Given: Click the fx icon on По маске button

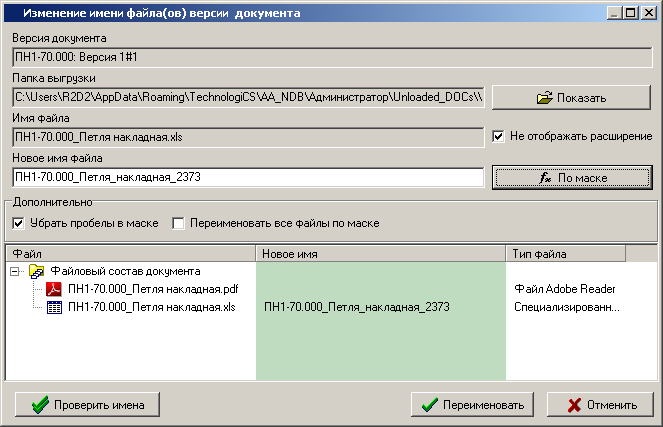Looking at the screenshot, I should (x=545, y=178).
